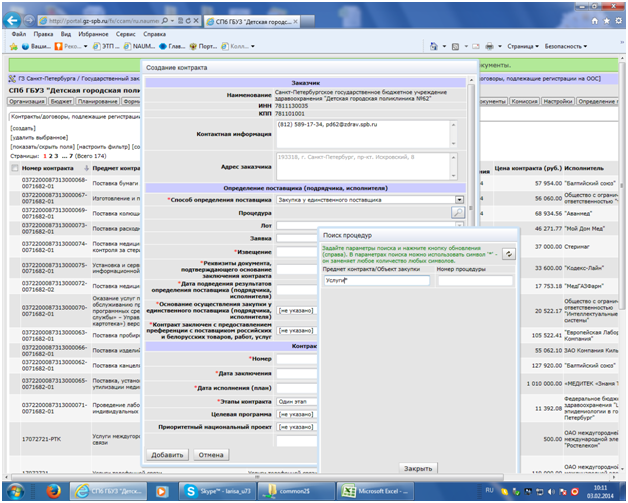Click the Добавить button

[x=167, y=455]
